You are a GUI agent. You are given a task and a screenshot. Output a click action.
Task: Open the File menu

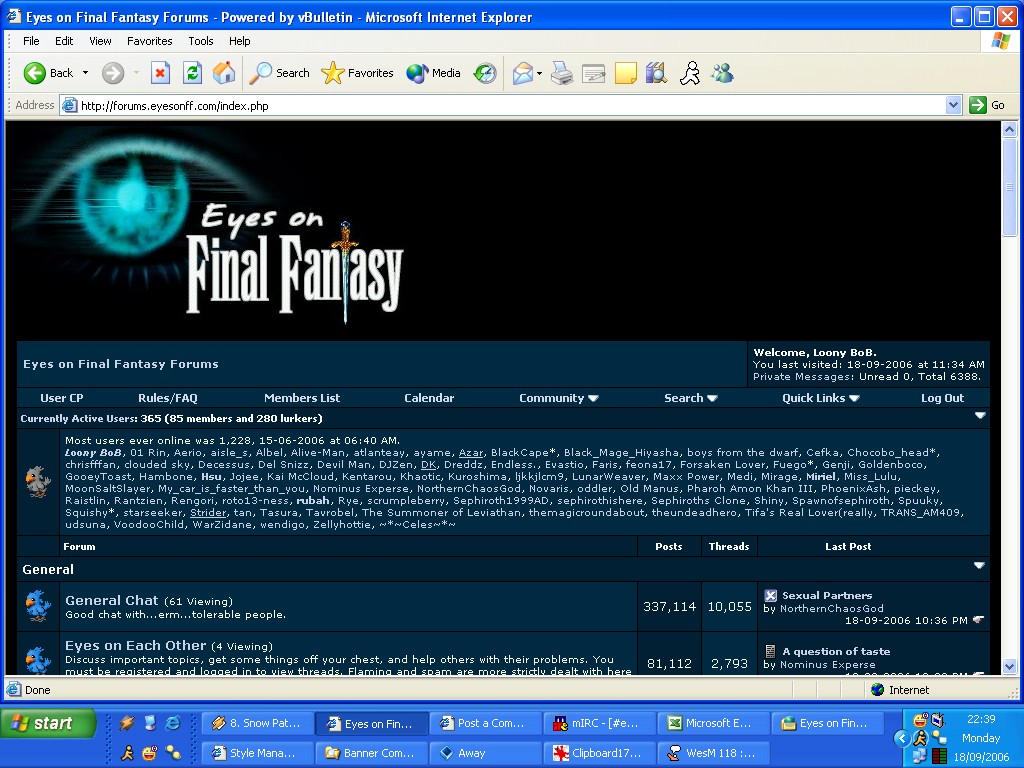coord(31,41)
